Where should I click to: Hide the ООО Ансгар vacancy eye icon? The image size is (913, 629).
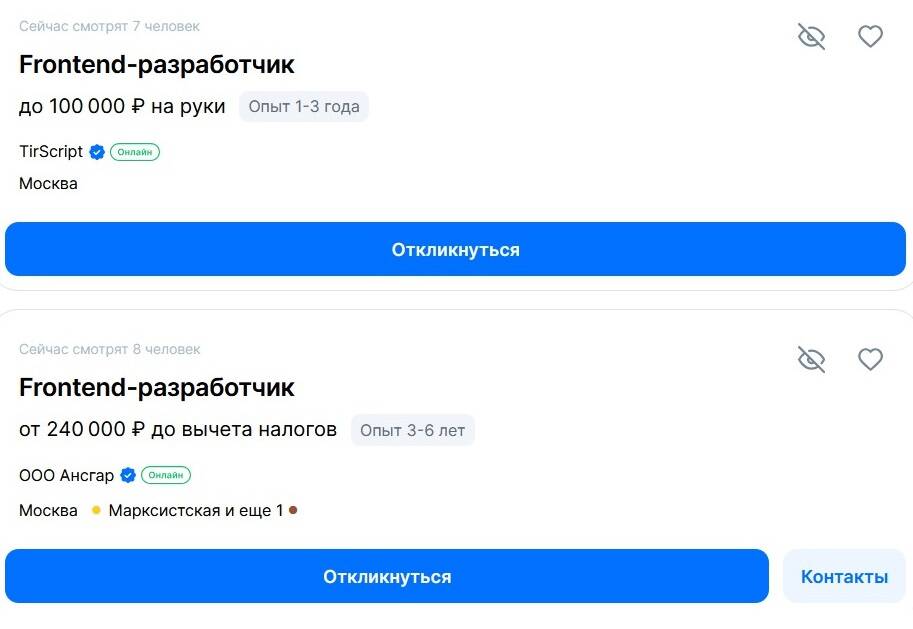811,359
